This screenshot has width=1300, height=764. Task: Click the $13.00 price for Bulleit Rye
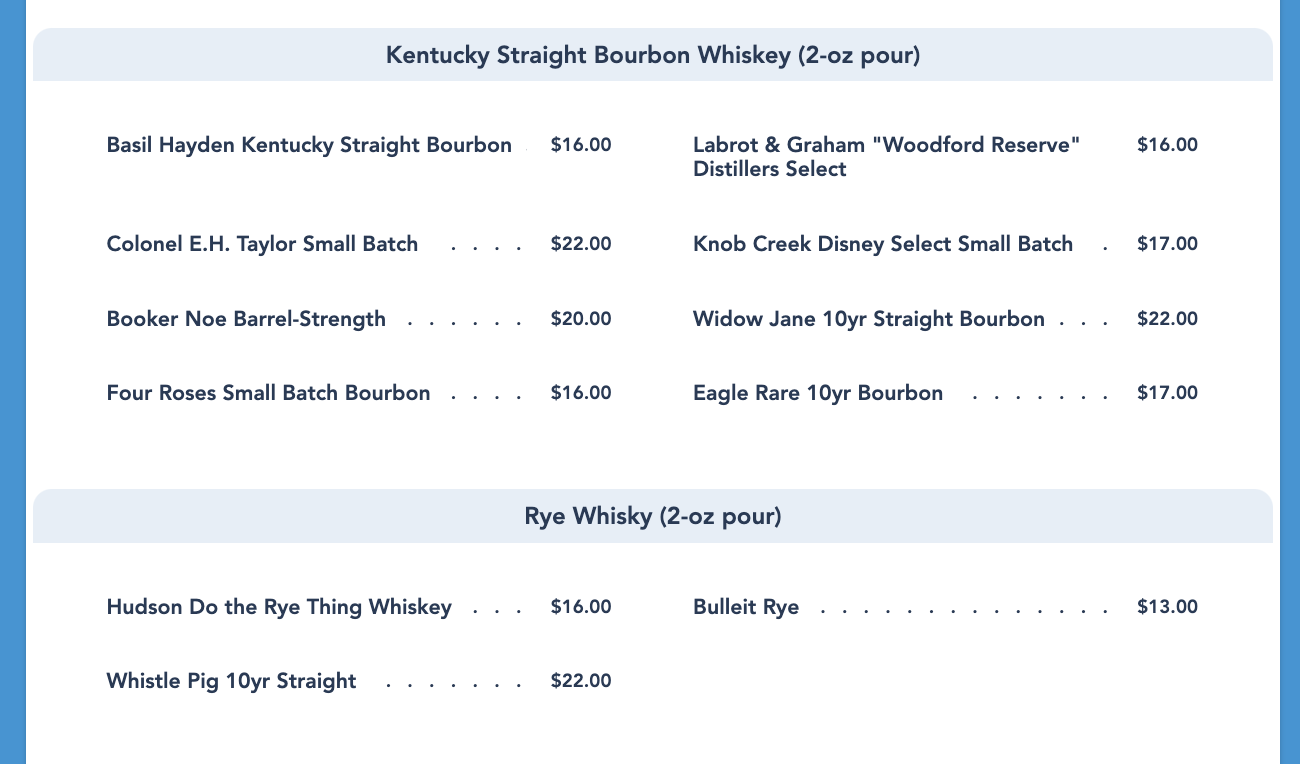pyautogui.click(x=1167, y=607)
